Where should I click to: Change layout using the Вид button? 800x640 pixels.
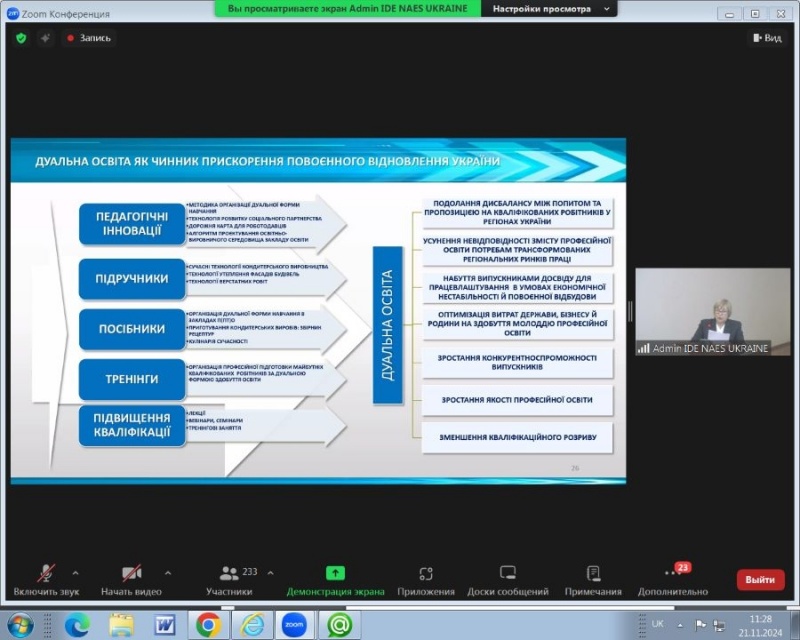766,38
